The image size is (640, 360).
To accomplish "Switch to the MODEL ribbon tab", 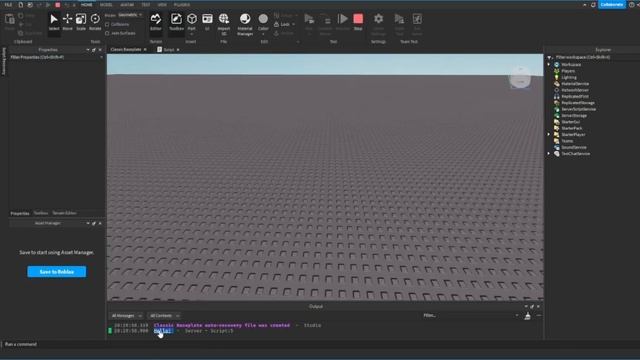I will click(x=106, y=5).
